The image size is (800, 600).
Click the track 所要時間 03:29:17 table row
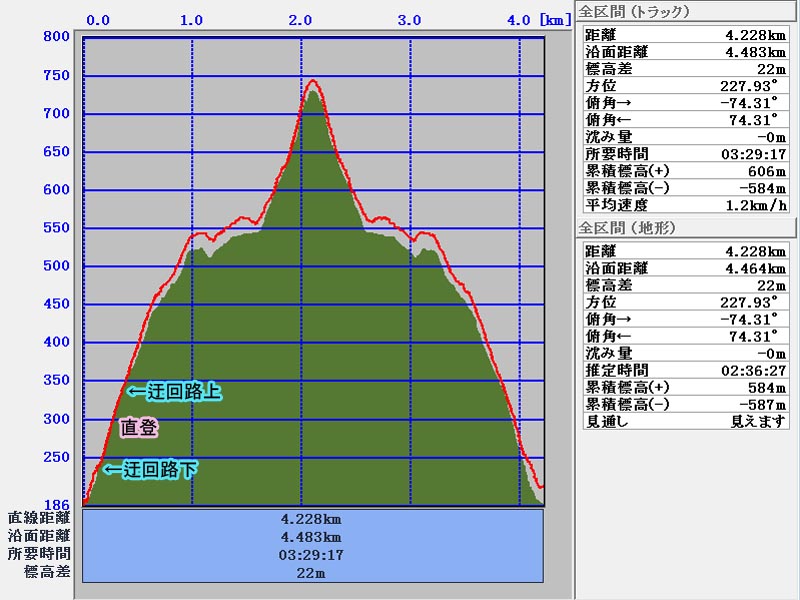[x=684, y=154]
